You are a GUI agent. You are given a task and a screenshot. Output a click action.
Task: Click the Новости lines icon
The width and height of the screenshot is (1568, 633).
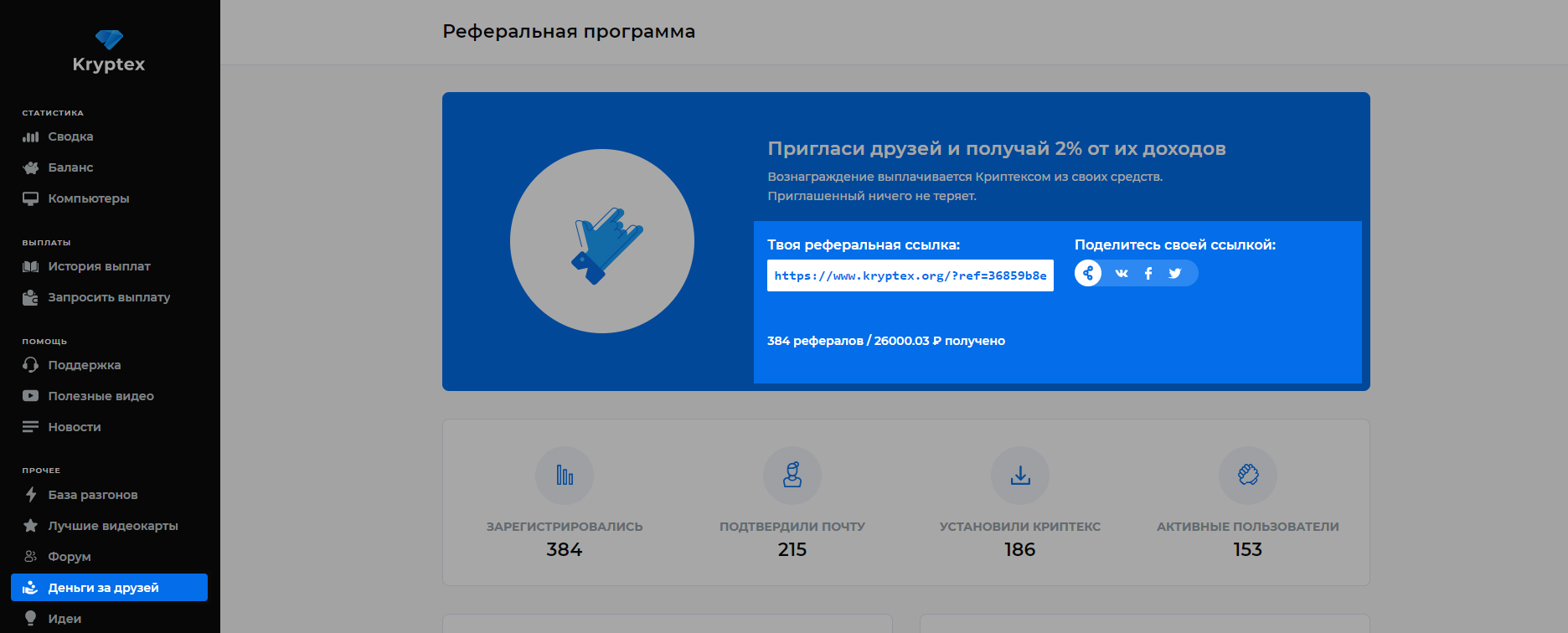click(x=30, y=427)
